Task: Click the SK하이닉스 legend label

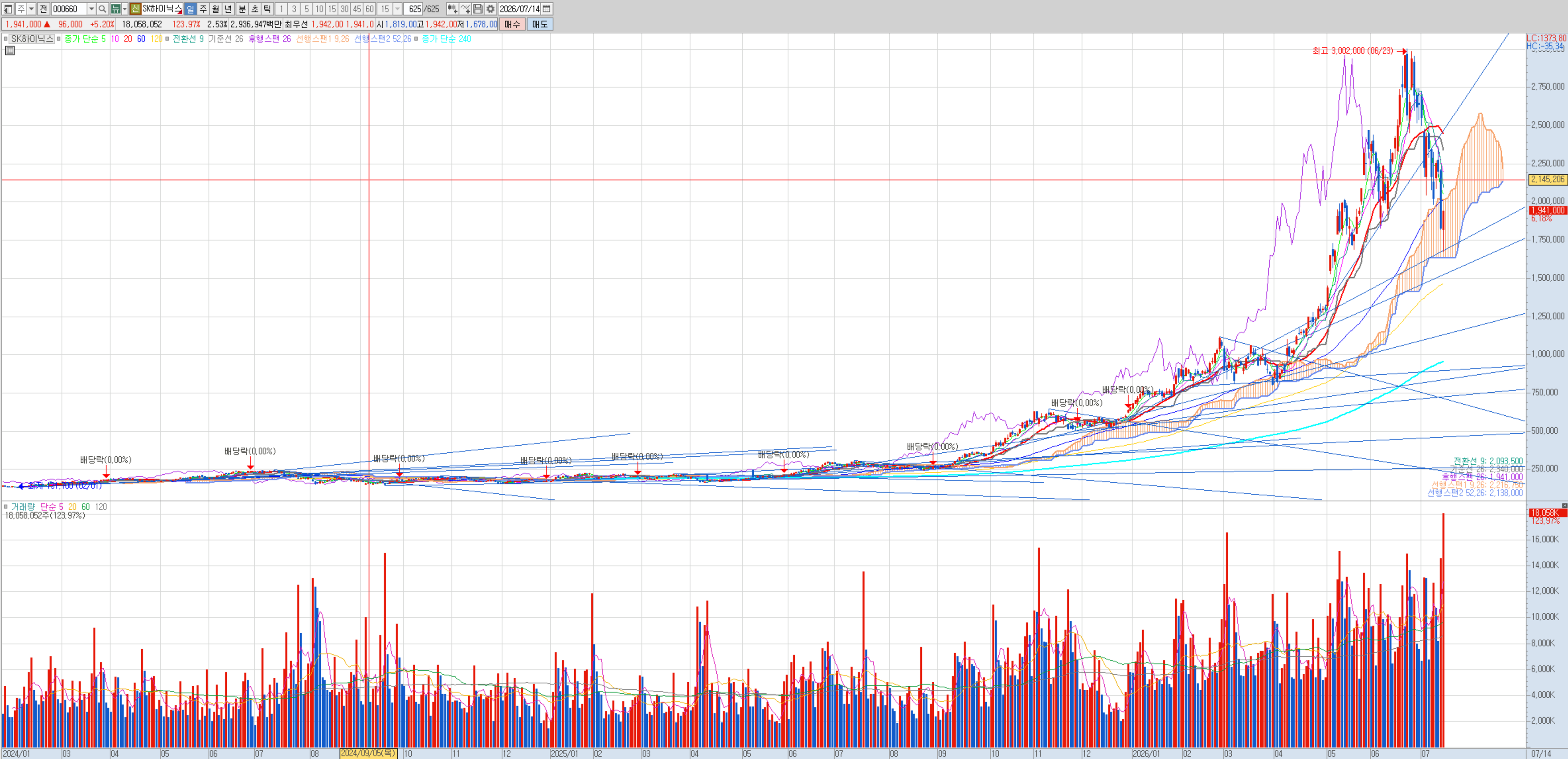Action: [x=32, y=39]
